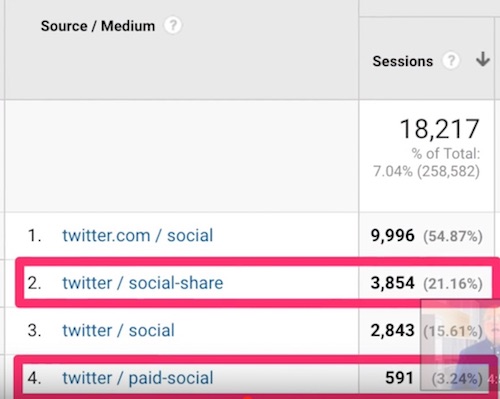Click the 18,217 total sessions value
The height and width of the screenshot is (399, 500).
coord(440,129)
